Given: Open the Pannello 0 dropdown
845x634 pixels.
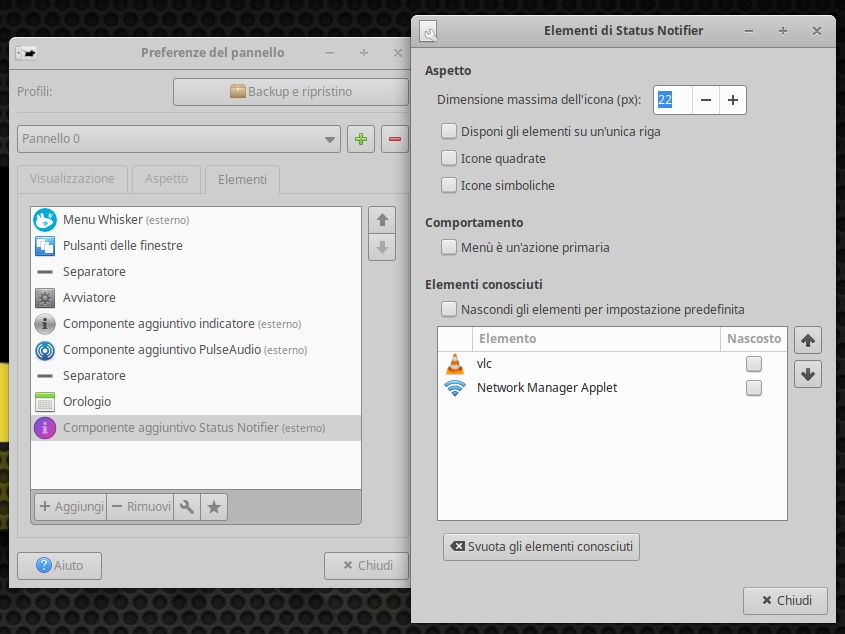Looking at the screenshot, I should point(179,139).
